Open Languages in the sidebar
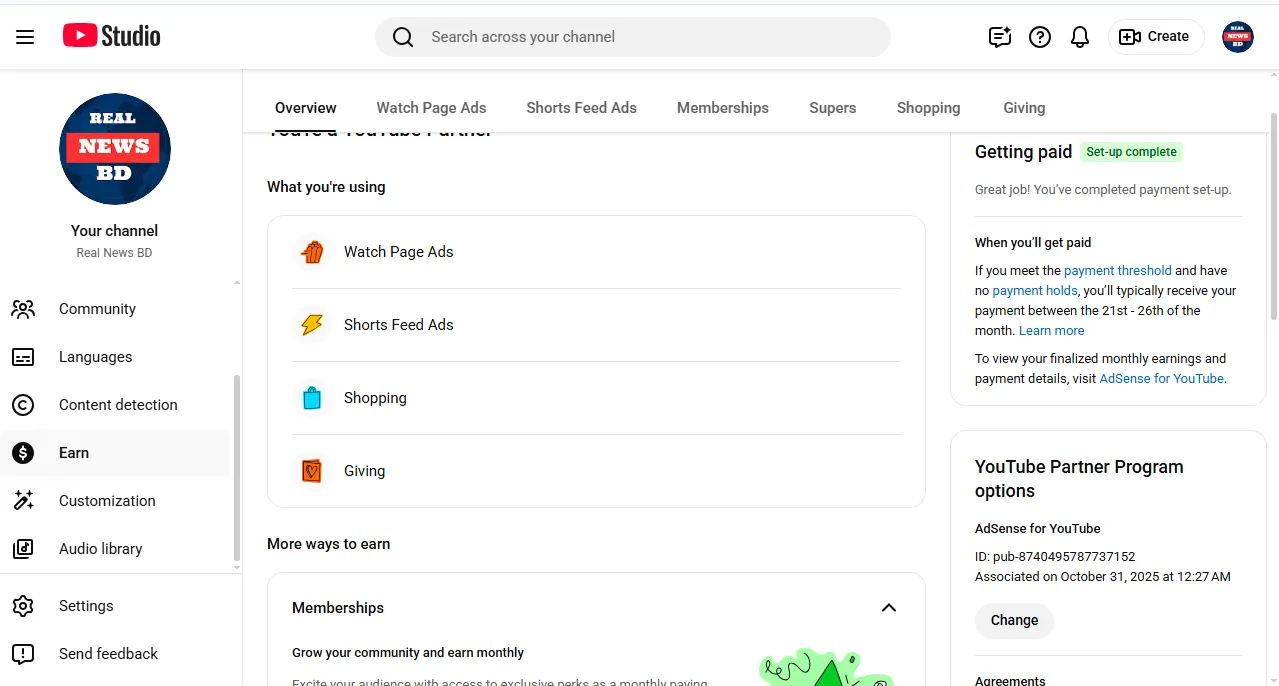Viewport: 1279px width, 686px height. tap(115, 357)
